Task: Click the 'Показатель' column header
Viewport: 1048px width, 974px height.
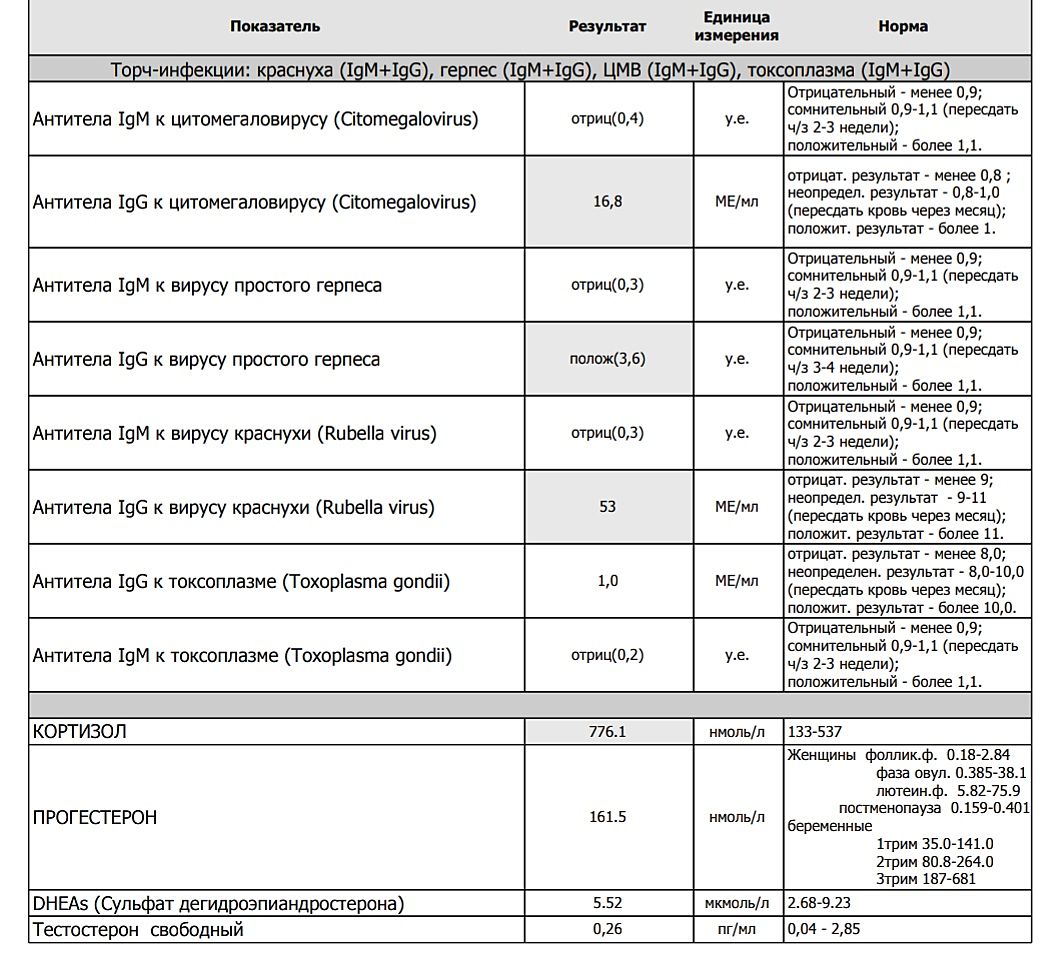Action: coord(275,26)
